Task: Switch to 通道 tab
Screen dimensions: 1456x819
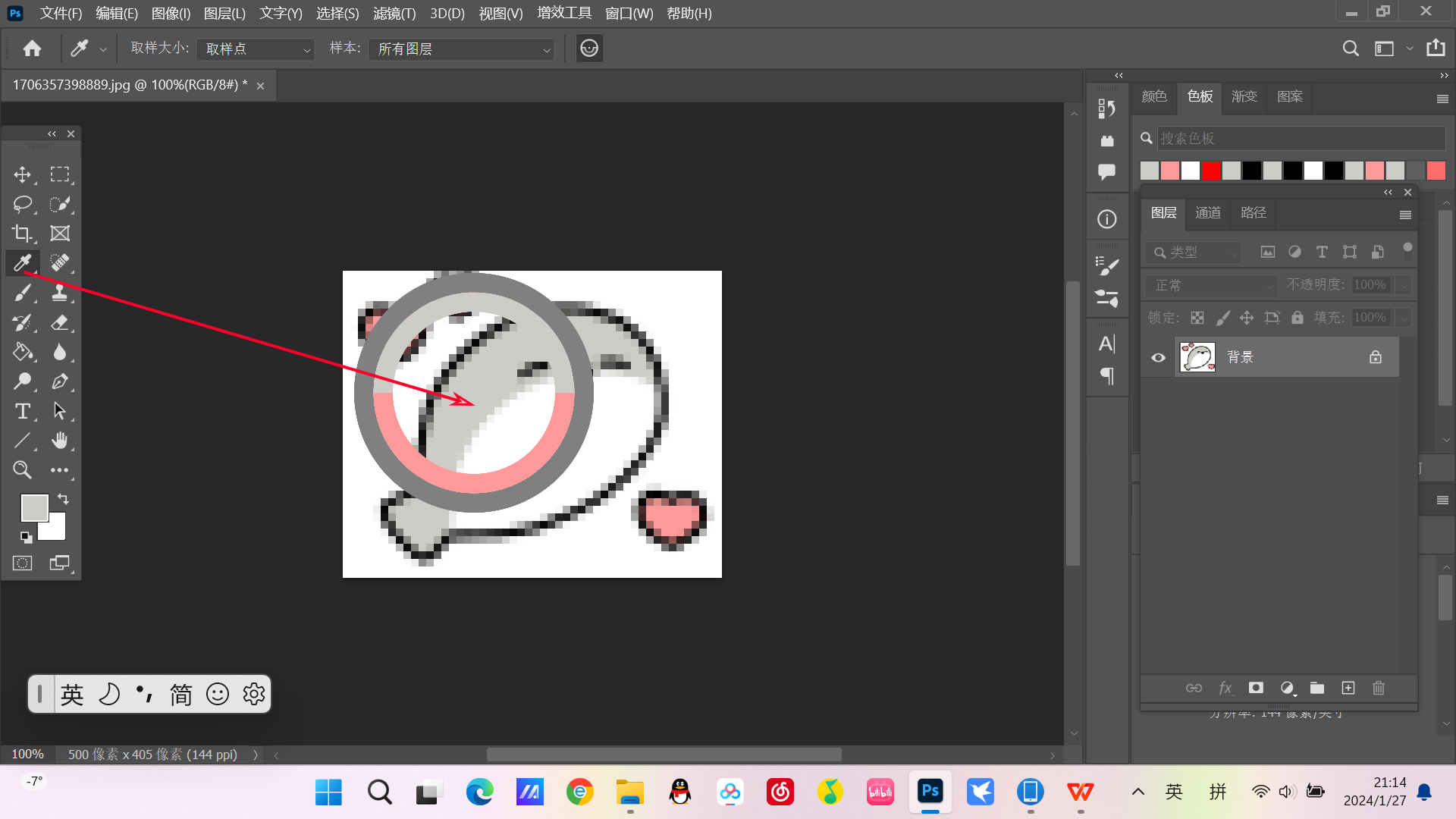Action: click(x=1208, y=213)
